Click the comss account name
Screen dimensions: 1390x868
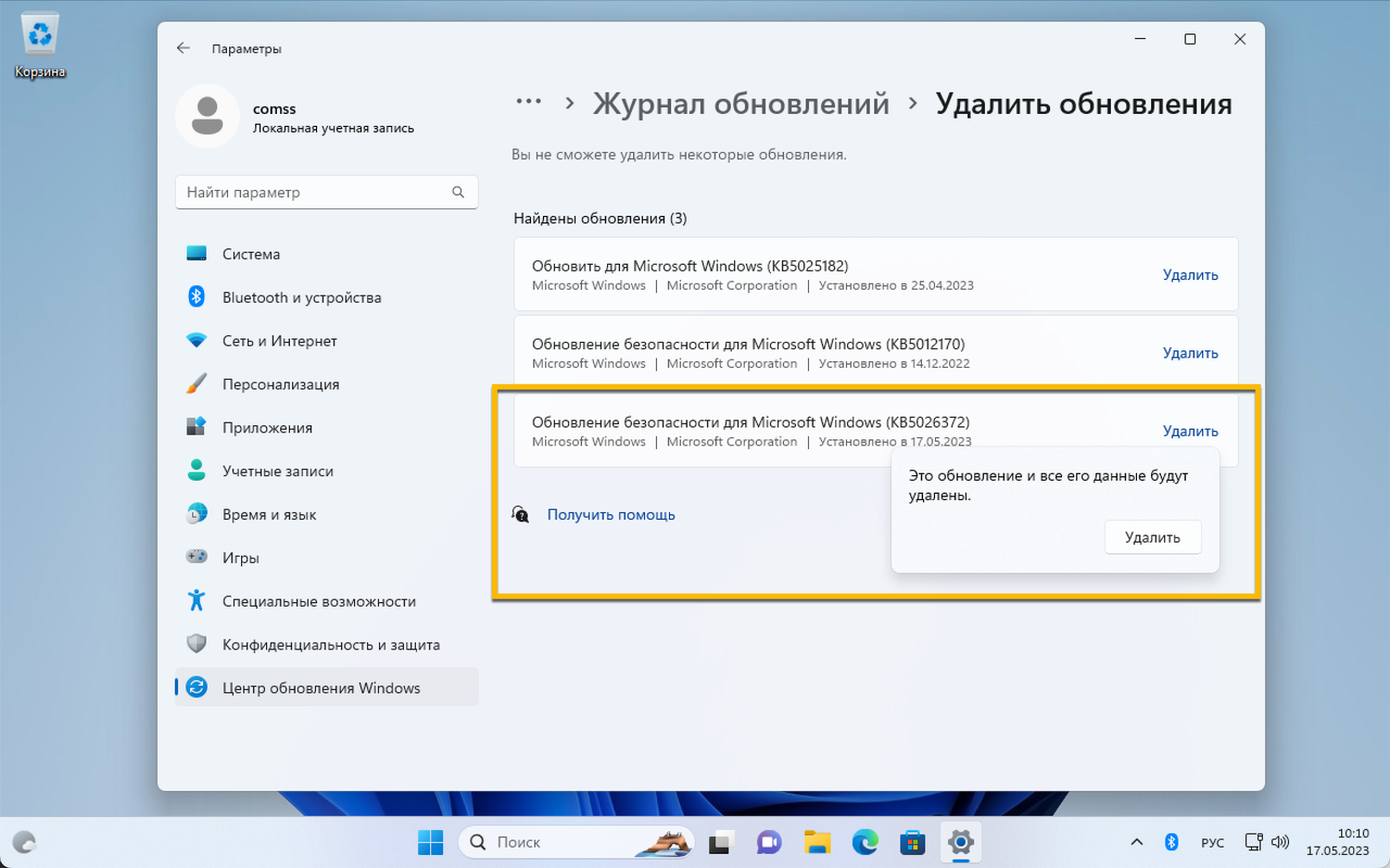[274, 108]
